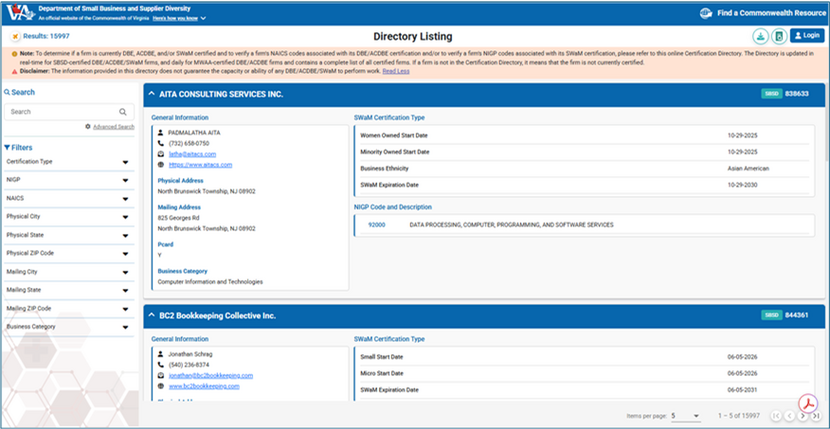The image size is (830, 429).
Task: Click the Virginia VA logo
Action: click(x=21, y=13)
